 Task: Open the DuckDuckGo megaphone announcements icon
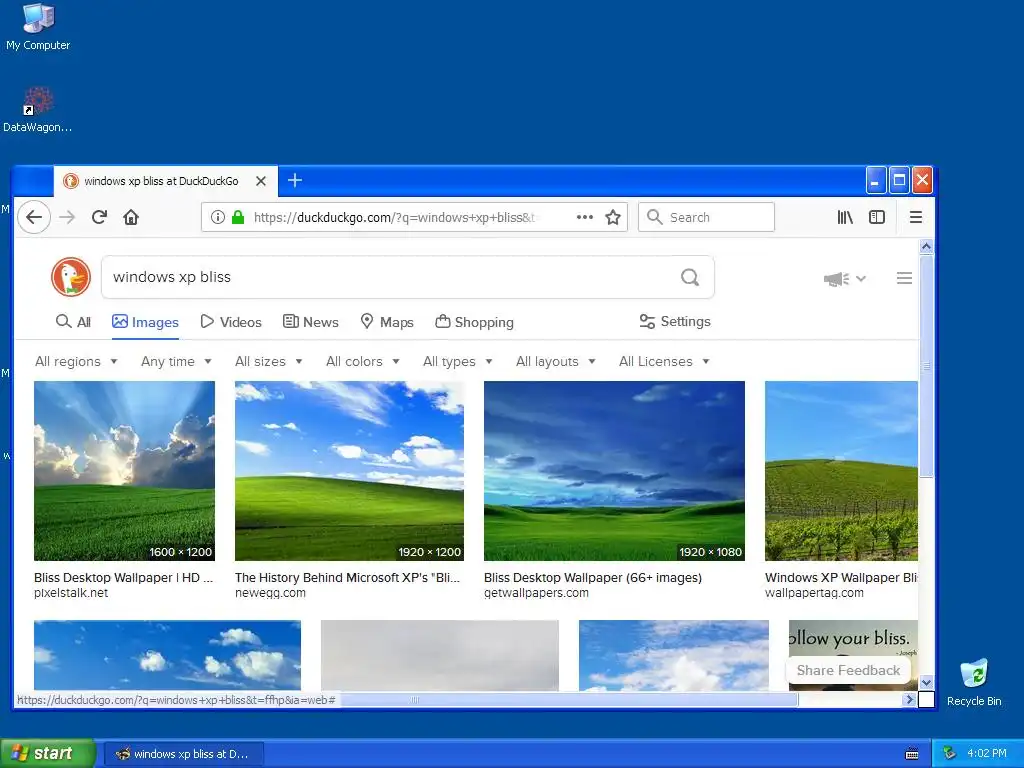pos(836,279)
